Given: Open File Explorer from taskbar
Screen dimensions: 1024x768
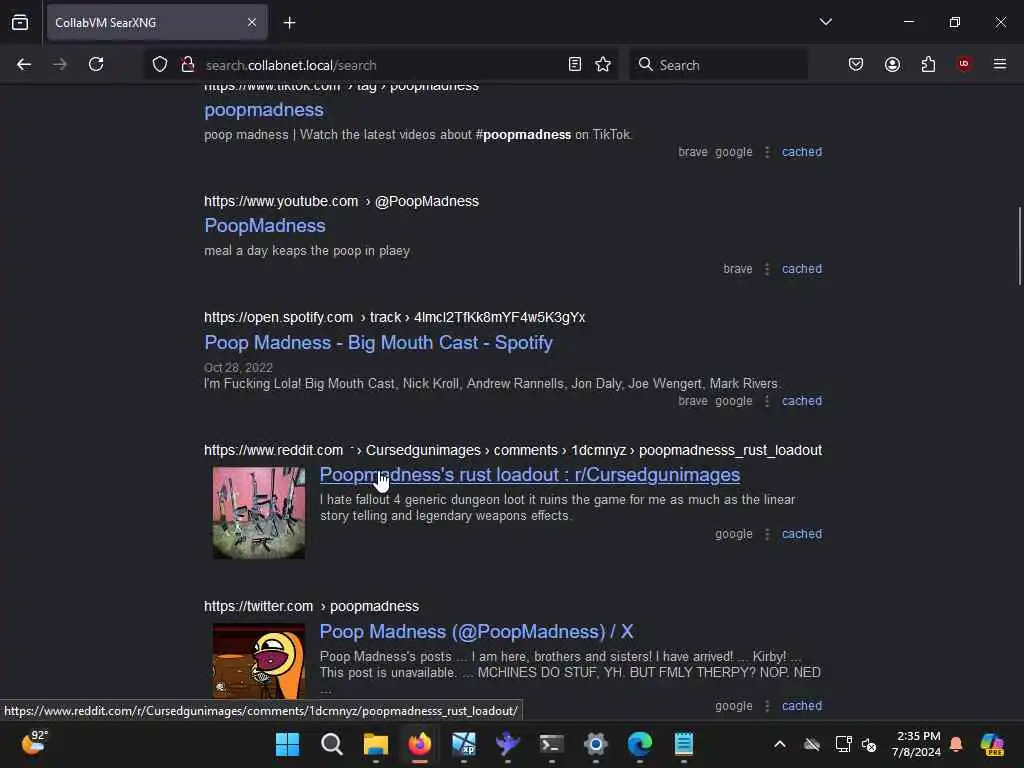Looking at the screenshot, I should click(x=376, y=744).
